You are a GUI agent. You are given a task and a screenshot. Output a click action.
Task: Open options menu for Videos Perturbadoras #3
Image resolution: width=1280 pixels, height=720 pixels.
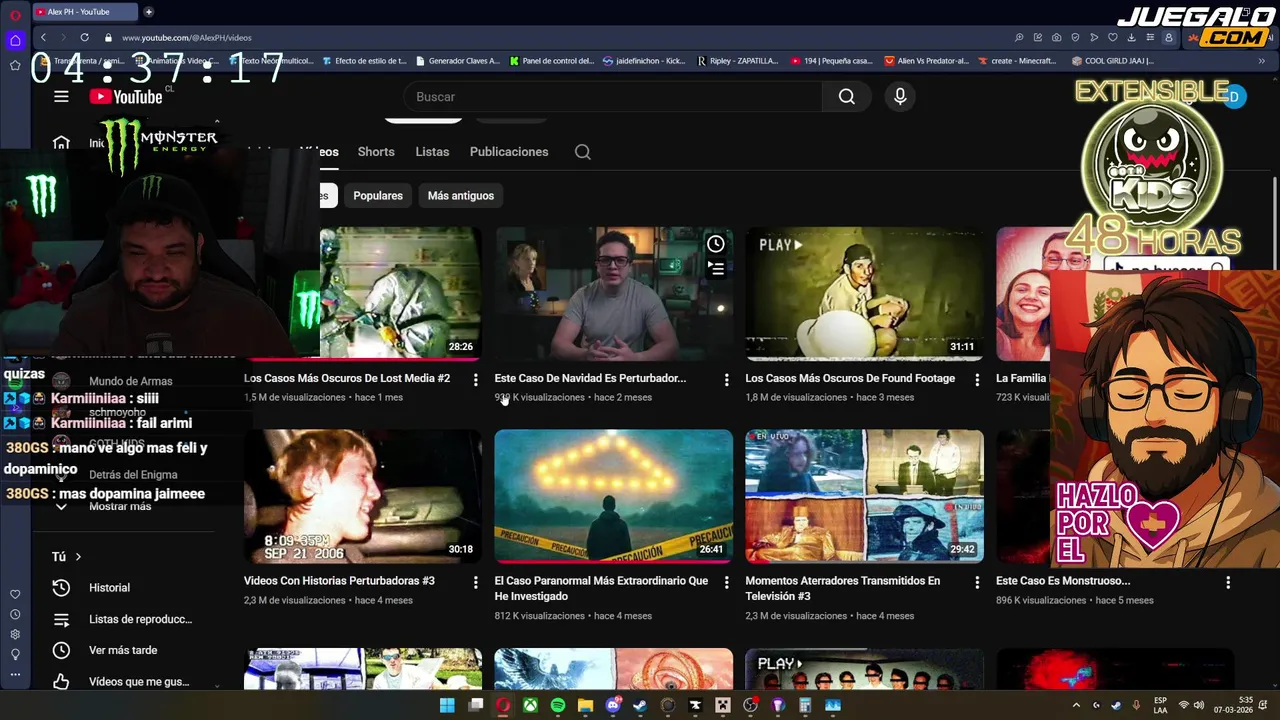(475, 582)
